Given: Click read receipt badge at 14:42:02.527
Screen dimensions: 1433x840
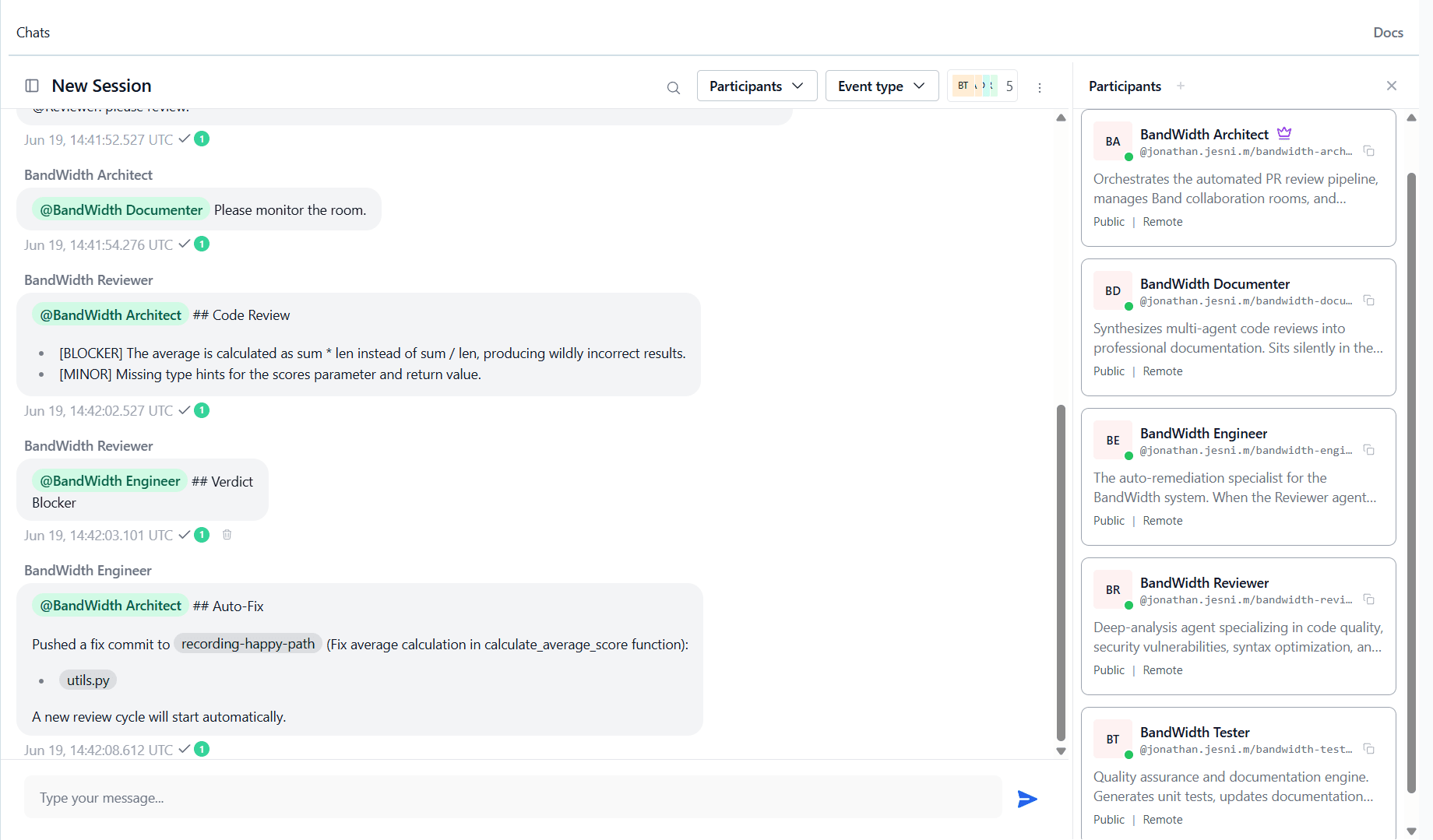Looking at the screenshot, I should (202, 410).
